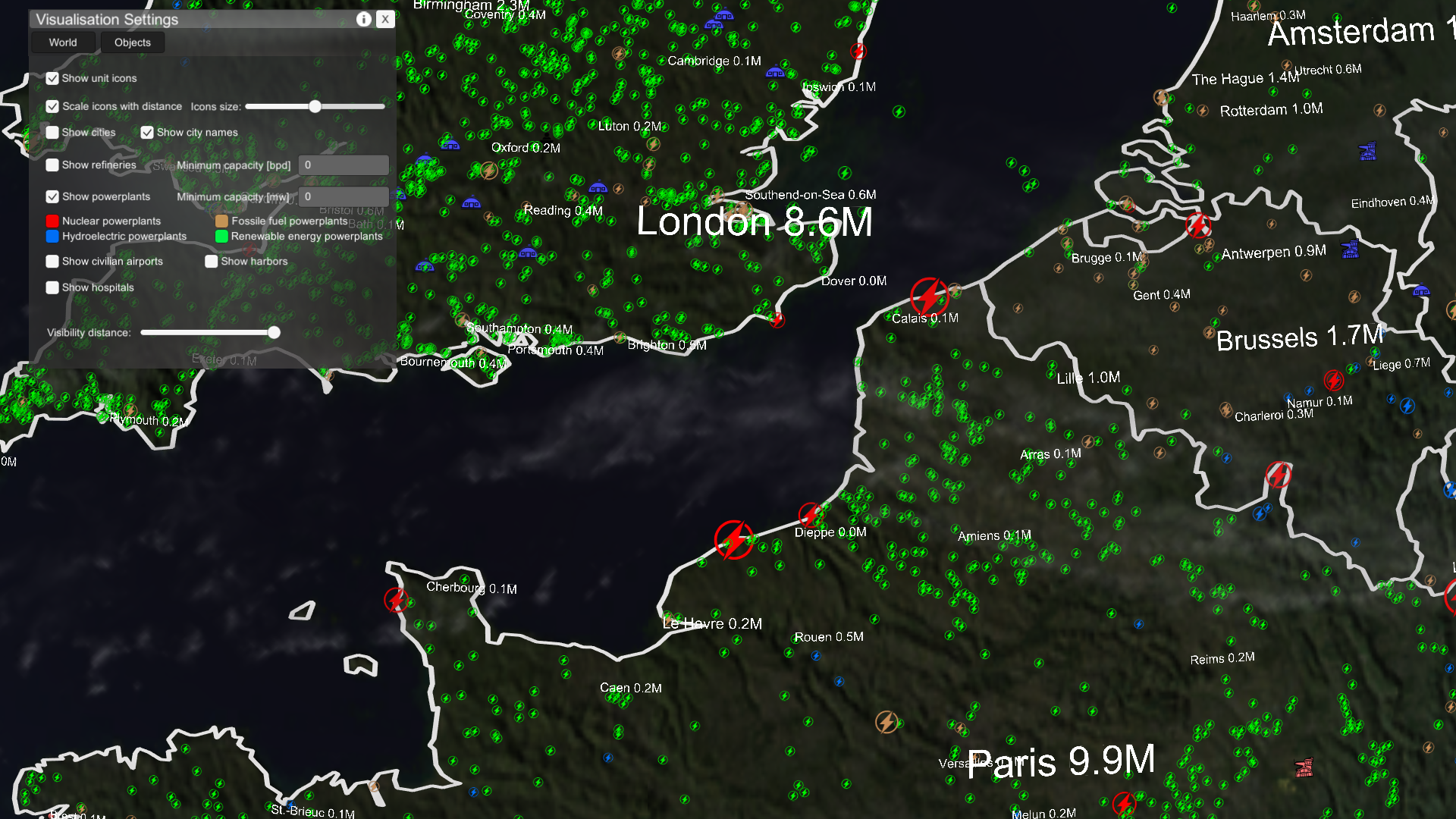Click the London 8.6M city label
This screenshot has height=819, width=1456.
[x=755, y=222]
